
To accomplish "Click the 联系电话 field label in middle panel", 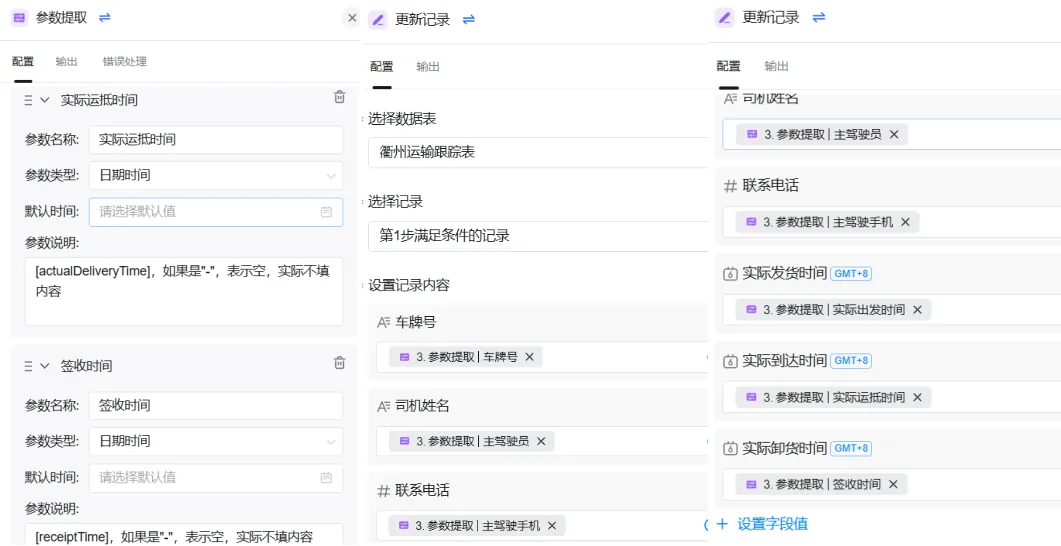I will point(423,491).
